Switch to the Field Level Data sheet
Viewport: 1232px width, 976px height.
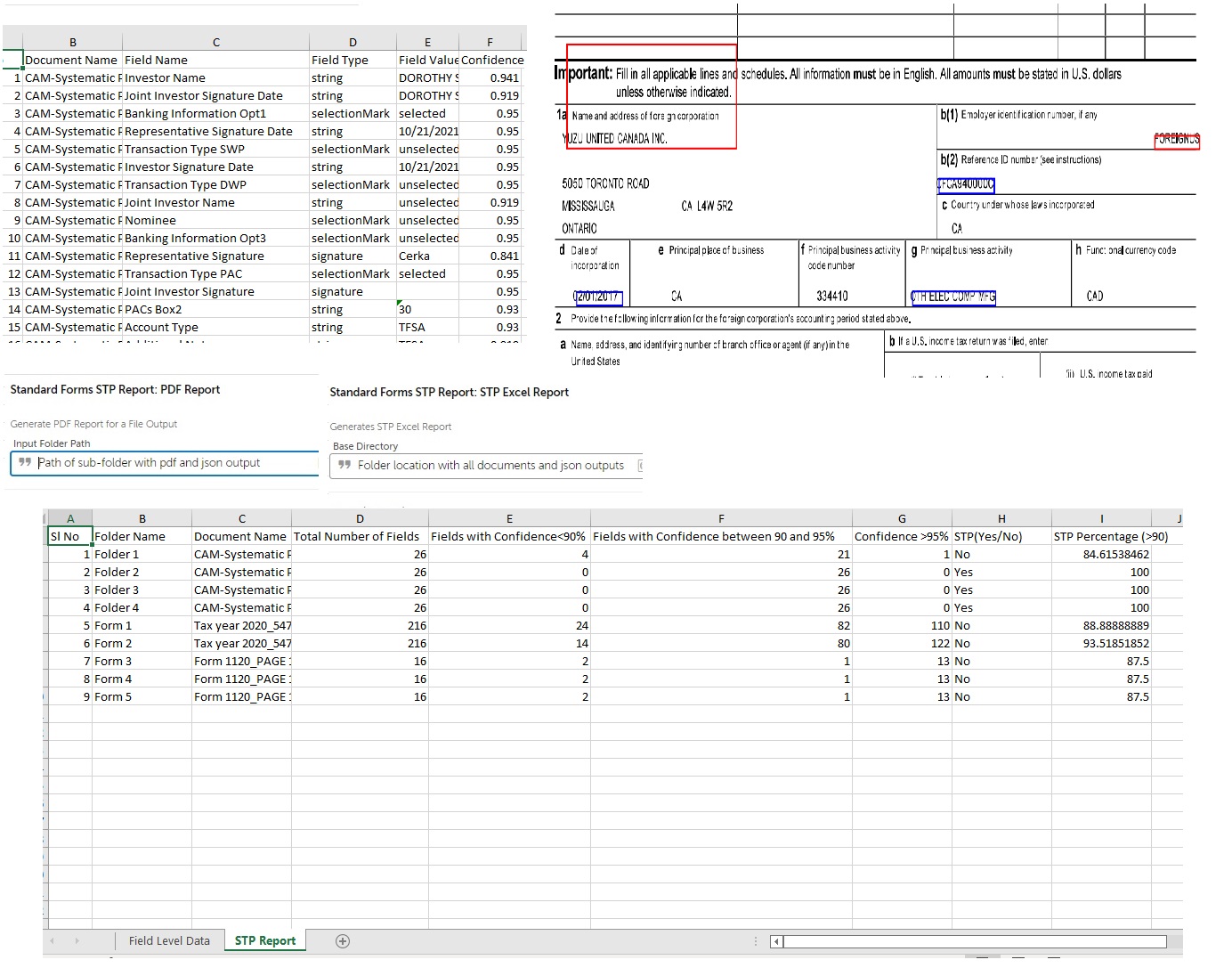click(169, 940)
